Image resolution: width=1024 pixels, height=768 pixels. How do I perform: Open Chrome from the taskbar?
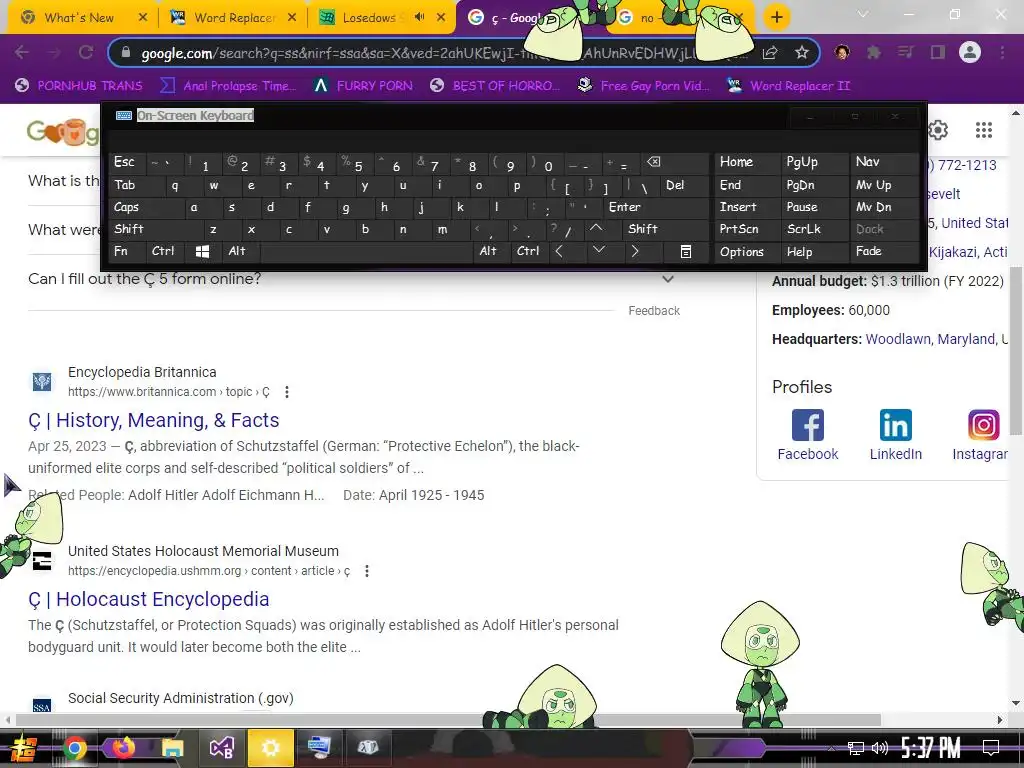point(75,748)
